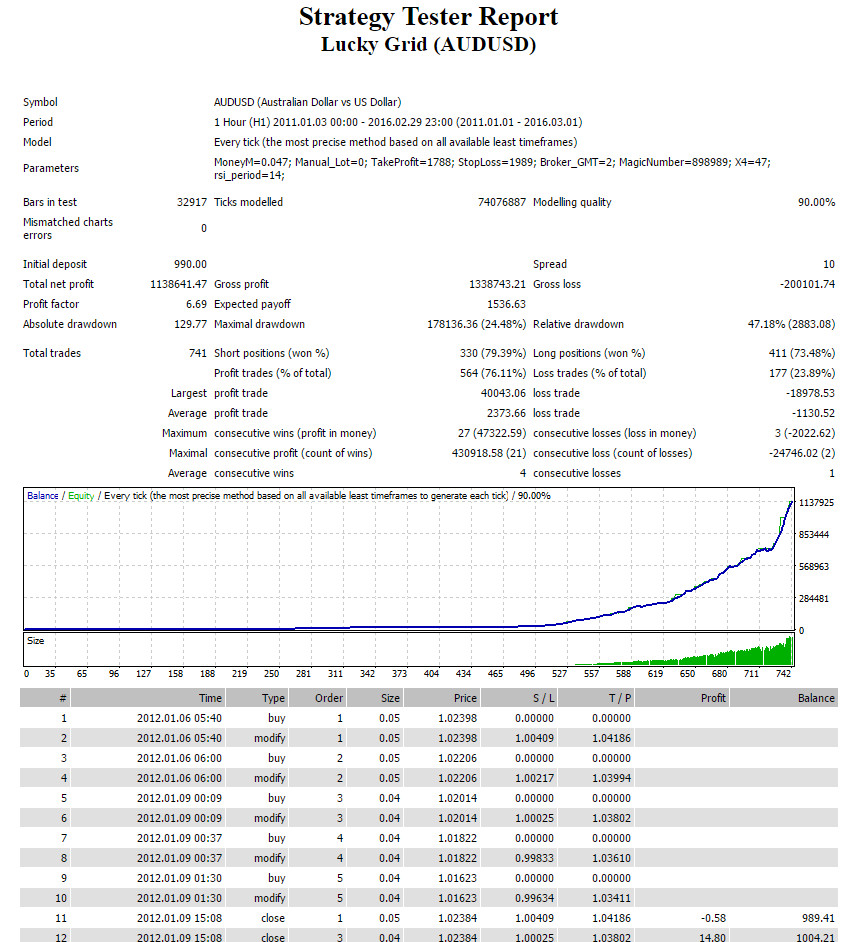Click maximal consecutive profit value 430918.58 (21)

(489, 453)
